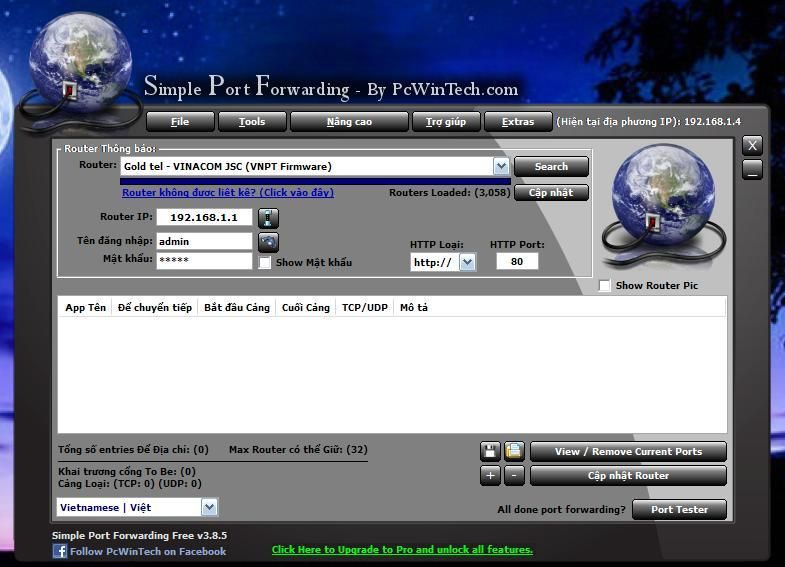Click the Router IP input field
Image resolution: width=785 pixels, height=567 pixels.
pos(204,217)
